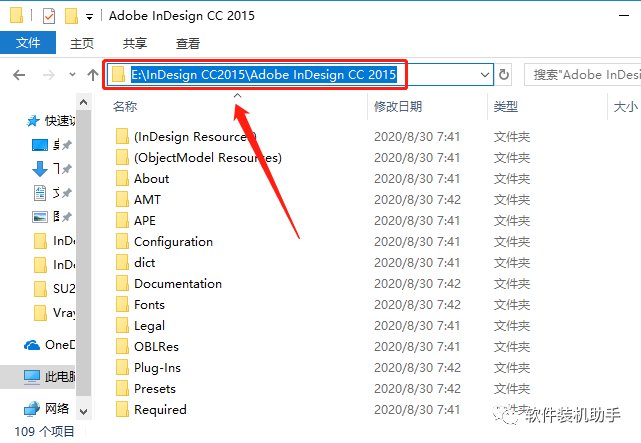Screen dimensions: 641x443
Task: Click the 文件夹 type cell of dict
Action: 511,262
